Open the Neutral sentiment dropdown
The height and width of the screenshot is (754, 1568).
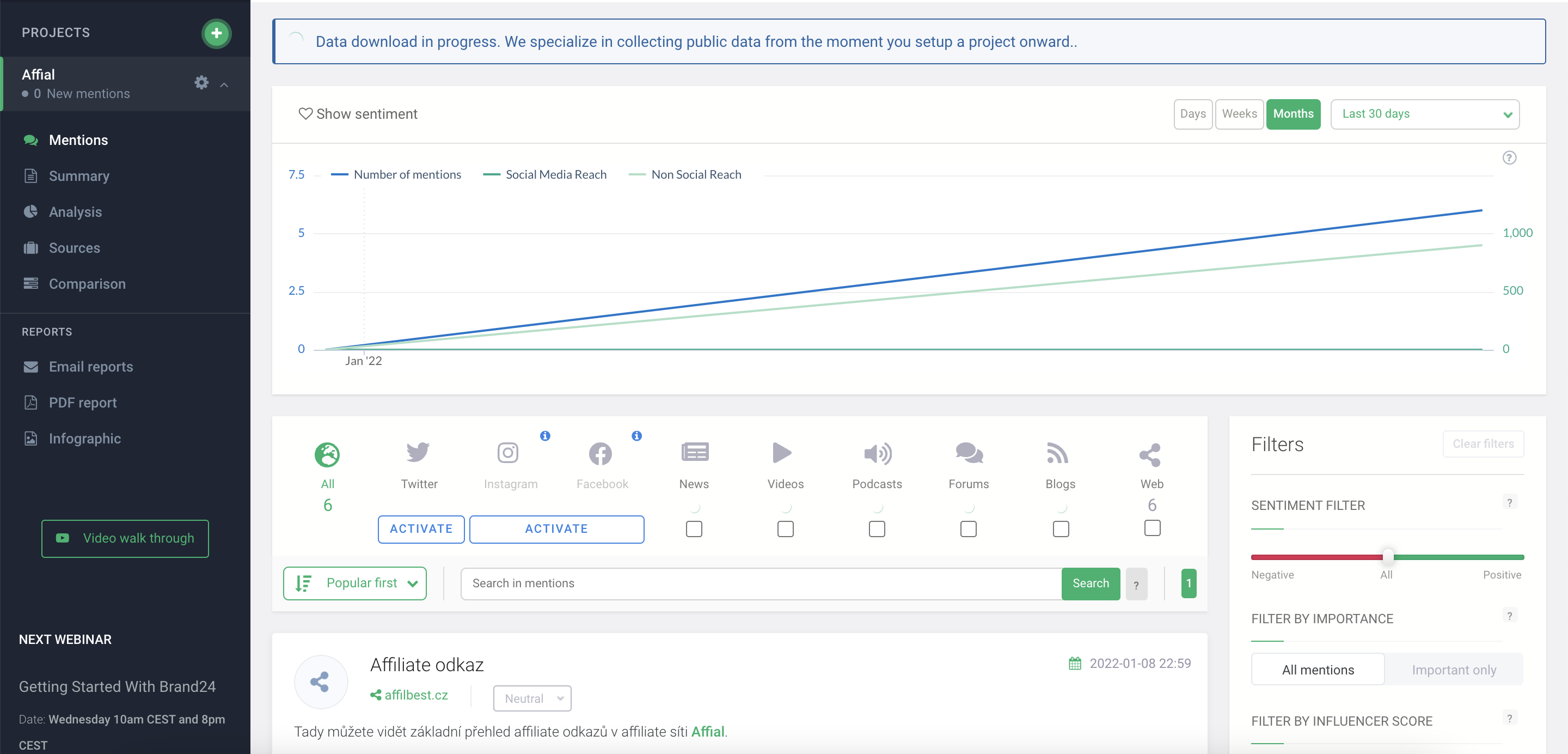pos(531,698)
